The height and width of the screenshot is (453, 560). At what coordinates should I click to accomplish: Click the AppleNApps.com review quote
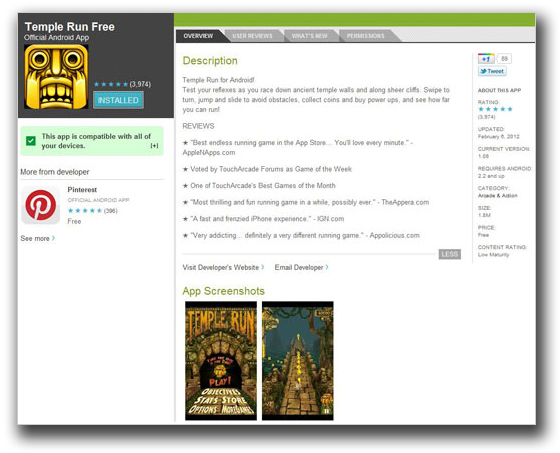[x=298, y=148]
